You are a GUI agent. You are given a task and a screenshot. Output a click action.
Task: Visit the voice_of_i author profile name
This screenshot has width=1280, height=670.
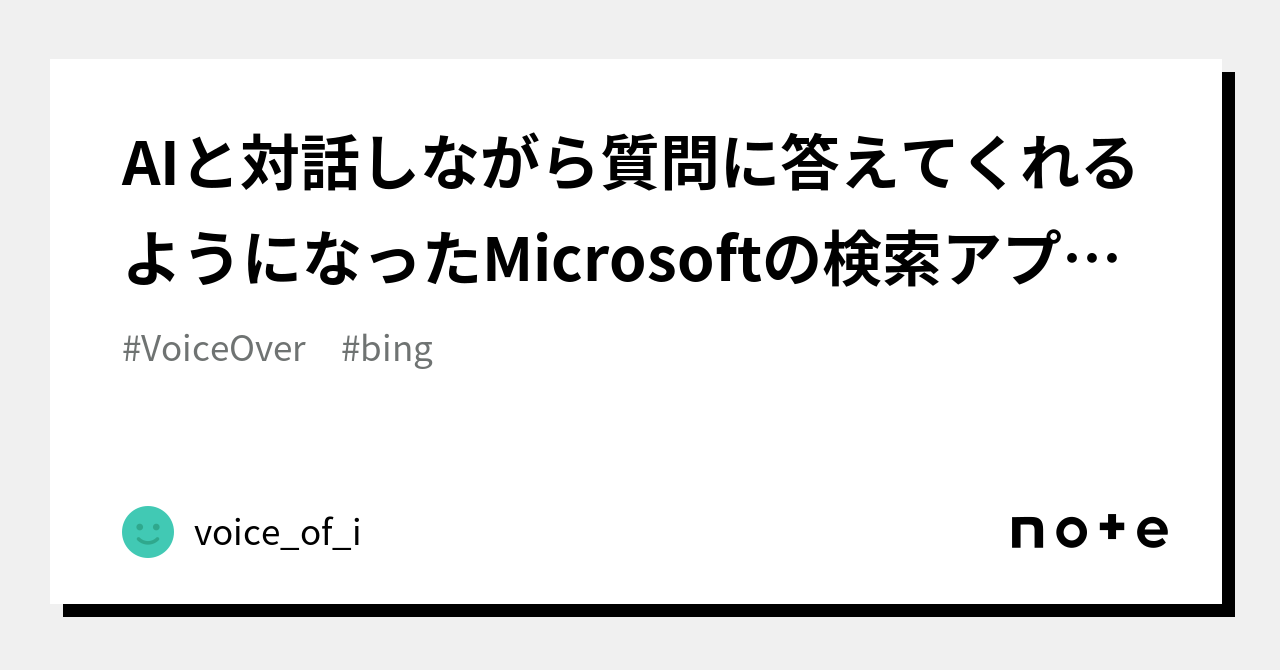pyautogui.click(x=277, y=533)
